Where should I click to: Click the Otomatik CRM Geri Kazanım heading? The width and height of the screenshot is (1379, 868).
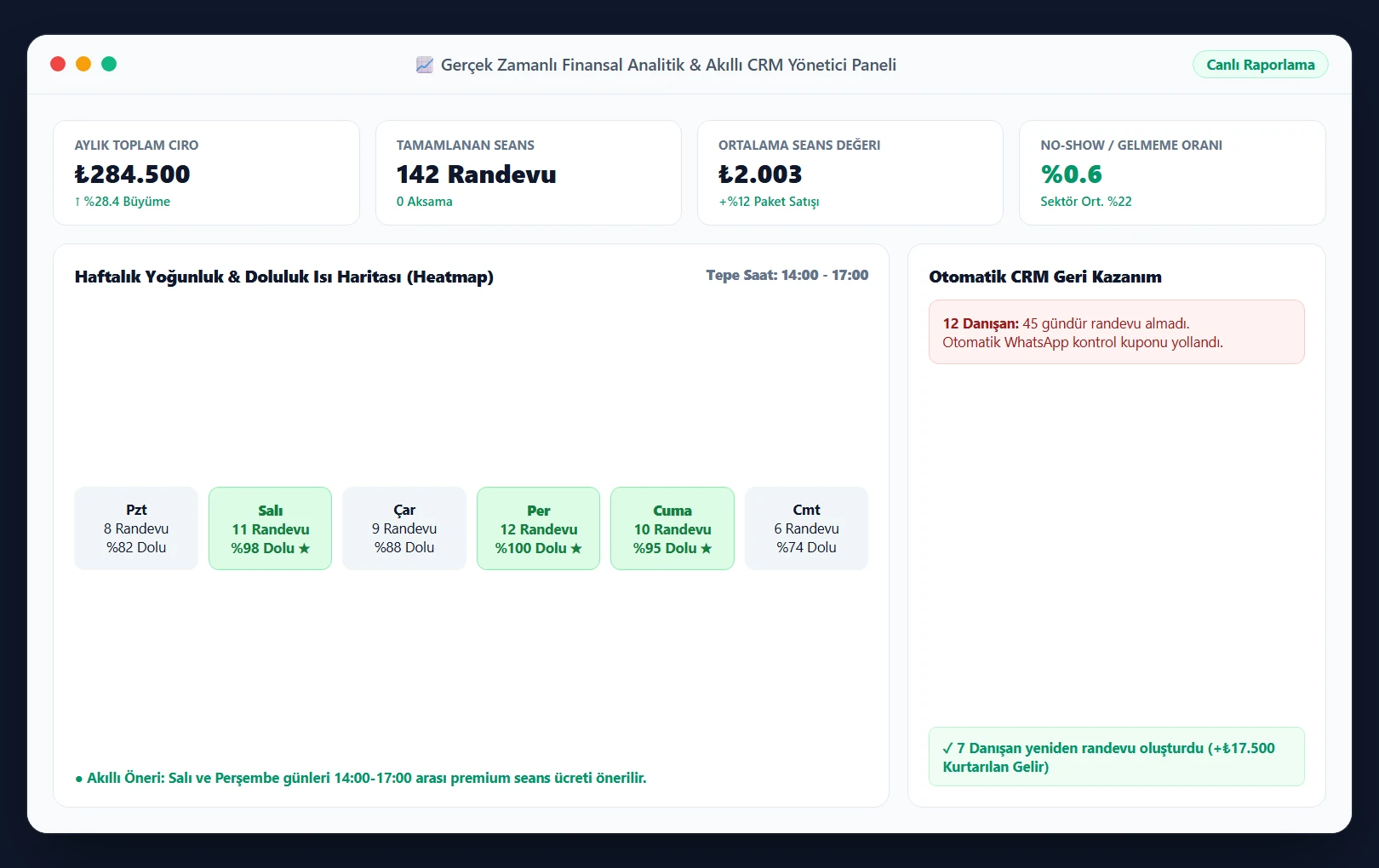tap(1045, 277)
